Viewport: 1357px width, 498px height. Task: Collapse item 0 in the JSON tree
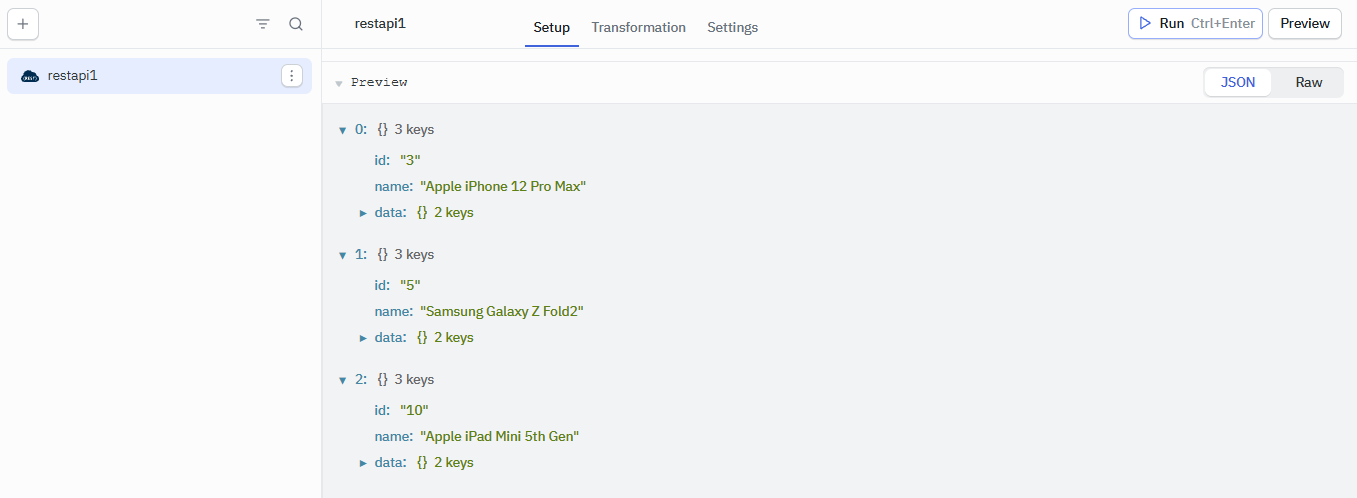pyautogui.click(x=342, y=130)
